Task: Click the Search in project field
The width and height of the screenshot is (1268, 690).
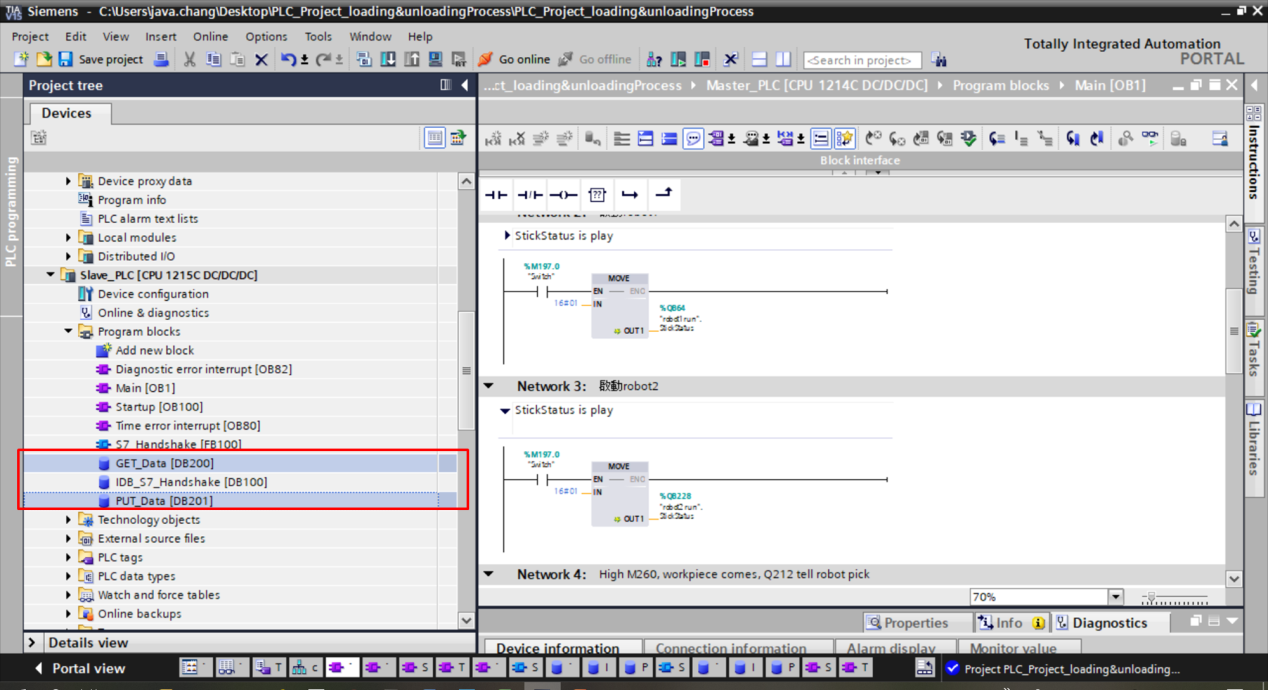Action: 862,60
